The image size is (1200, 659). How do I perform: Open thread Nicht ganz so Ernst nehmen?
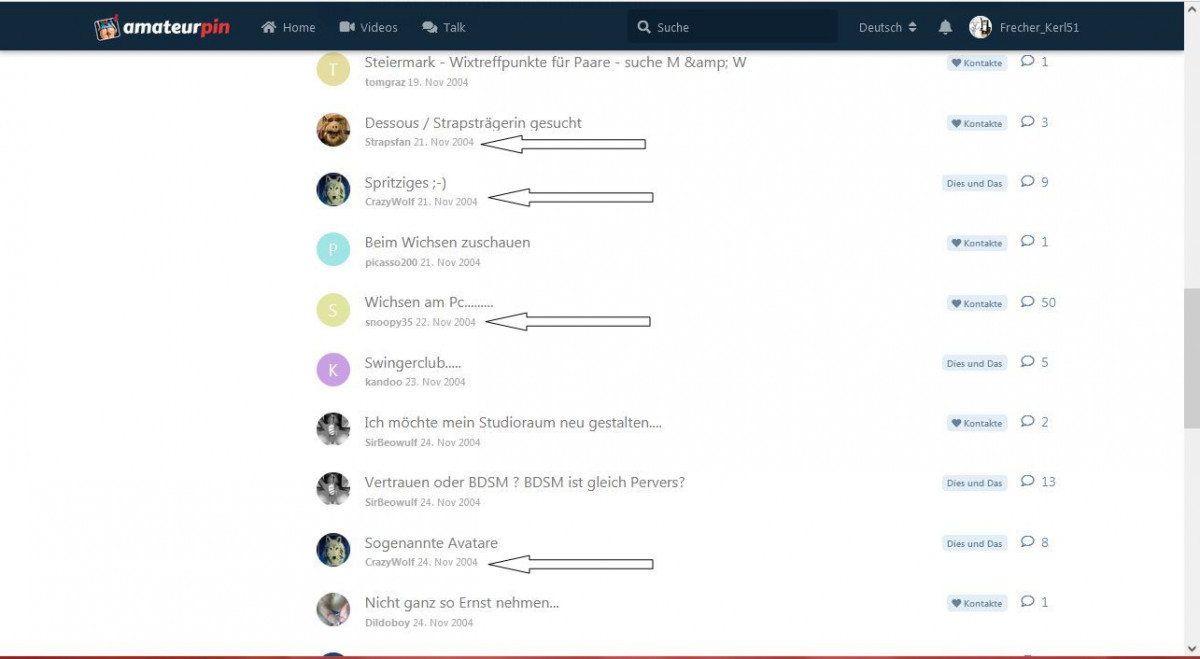pos(461,603)
